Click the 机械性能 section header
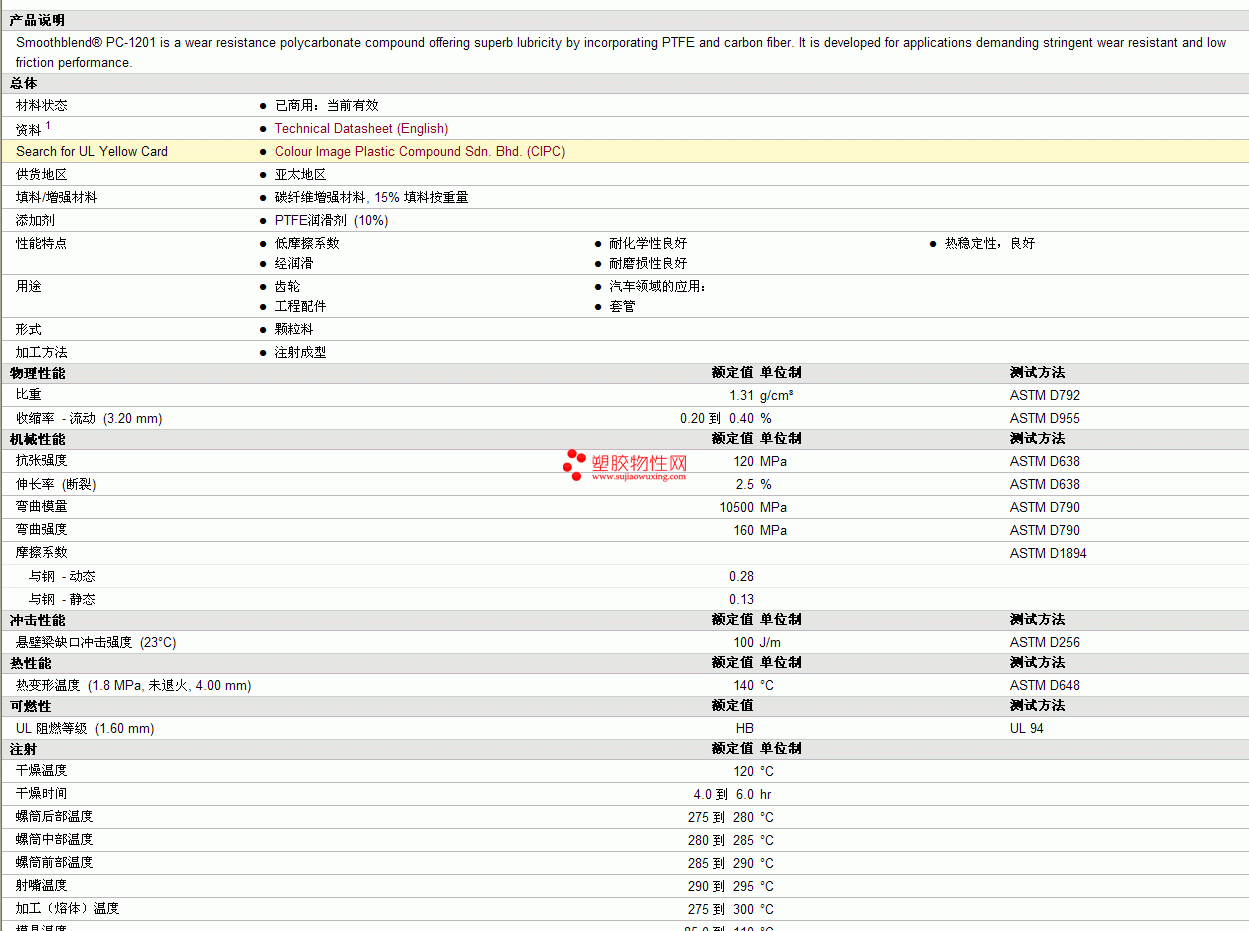Image resolution: width=1249 pixels, height=931 pixels. tap(38, 439)
